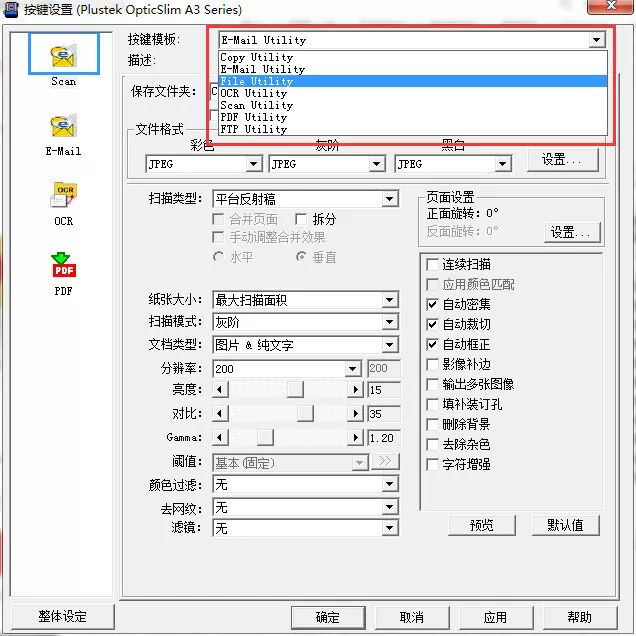Disable the 自动框正 checkbox

[x=432, y=344]
